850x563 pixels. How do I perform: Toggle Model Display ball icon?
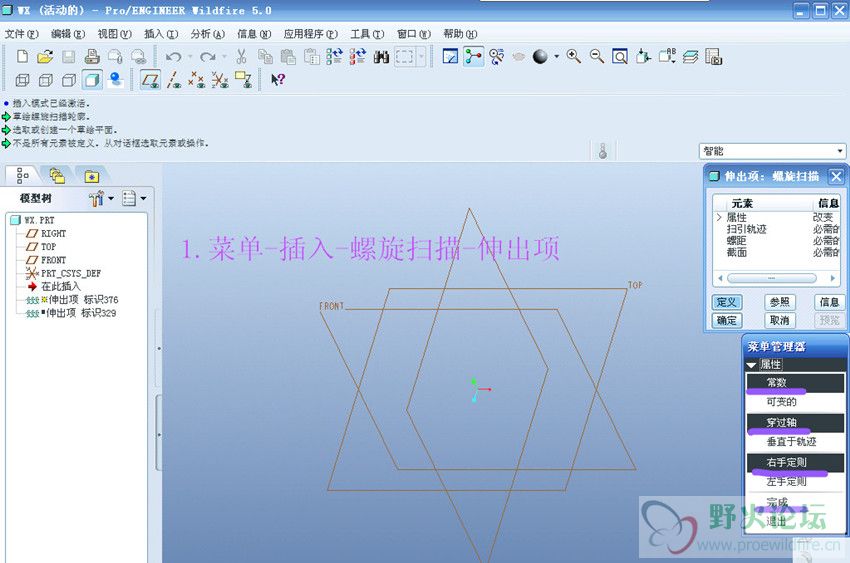(115, 80)
